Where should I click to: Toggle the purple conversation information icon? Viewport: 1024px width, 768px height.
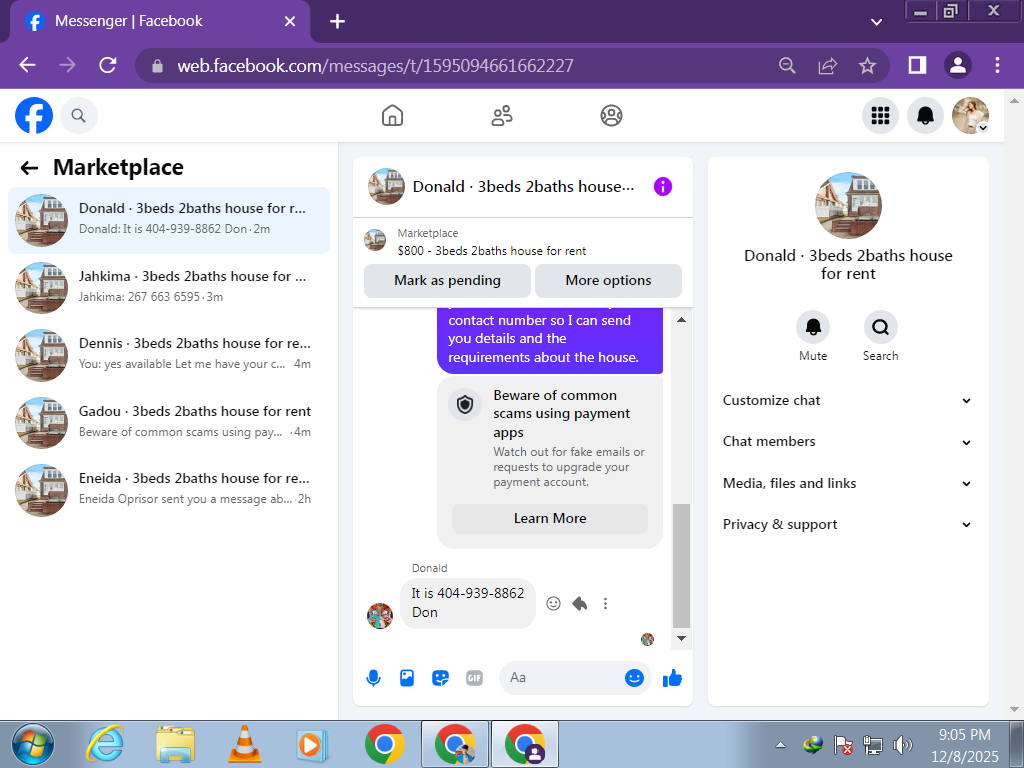(663, 187)
